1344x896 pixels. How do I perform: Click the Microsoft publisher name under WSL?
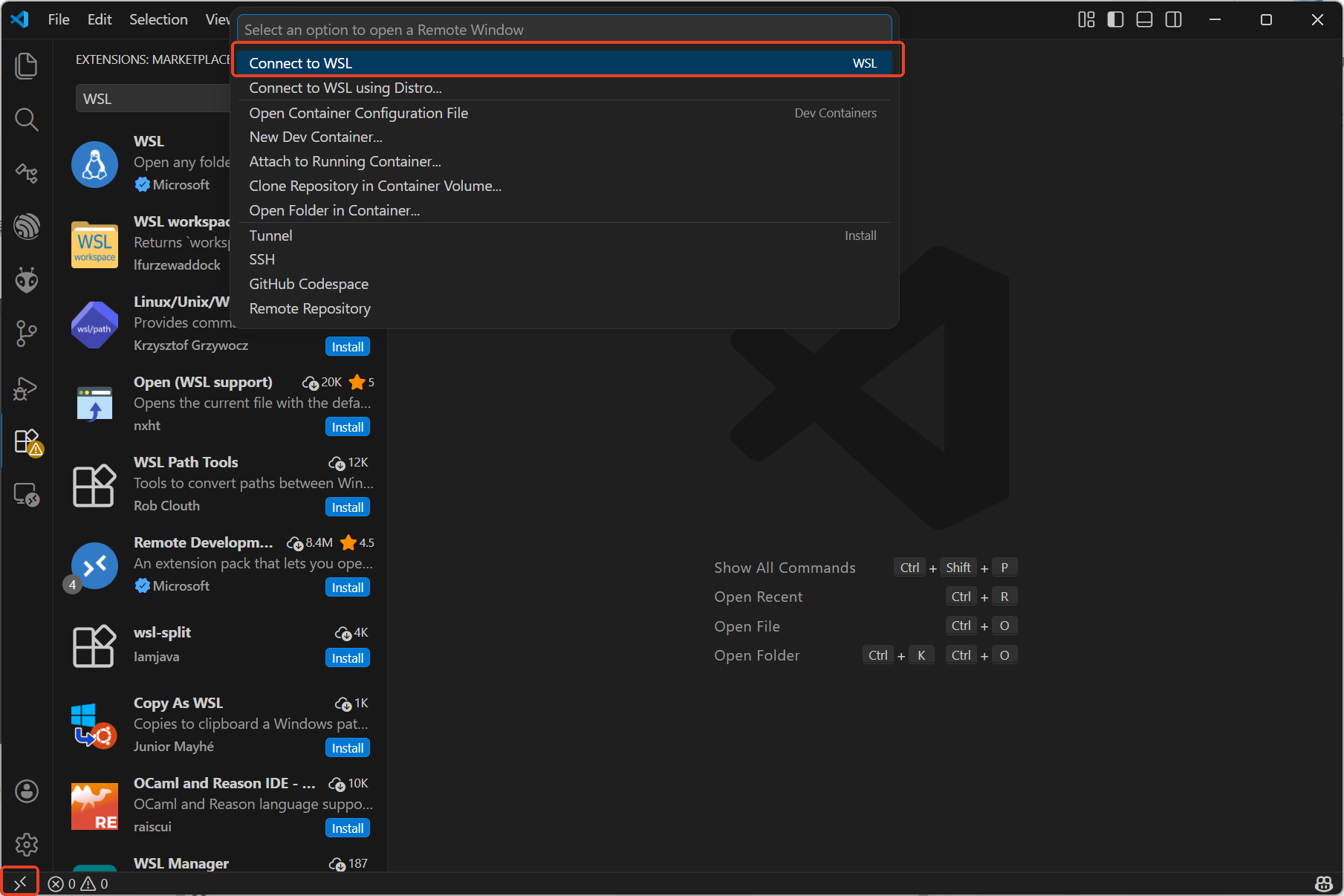pyautogui.click(x=181, y=184)
